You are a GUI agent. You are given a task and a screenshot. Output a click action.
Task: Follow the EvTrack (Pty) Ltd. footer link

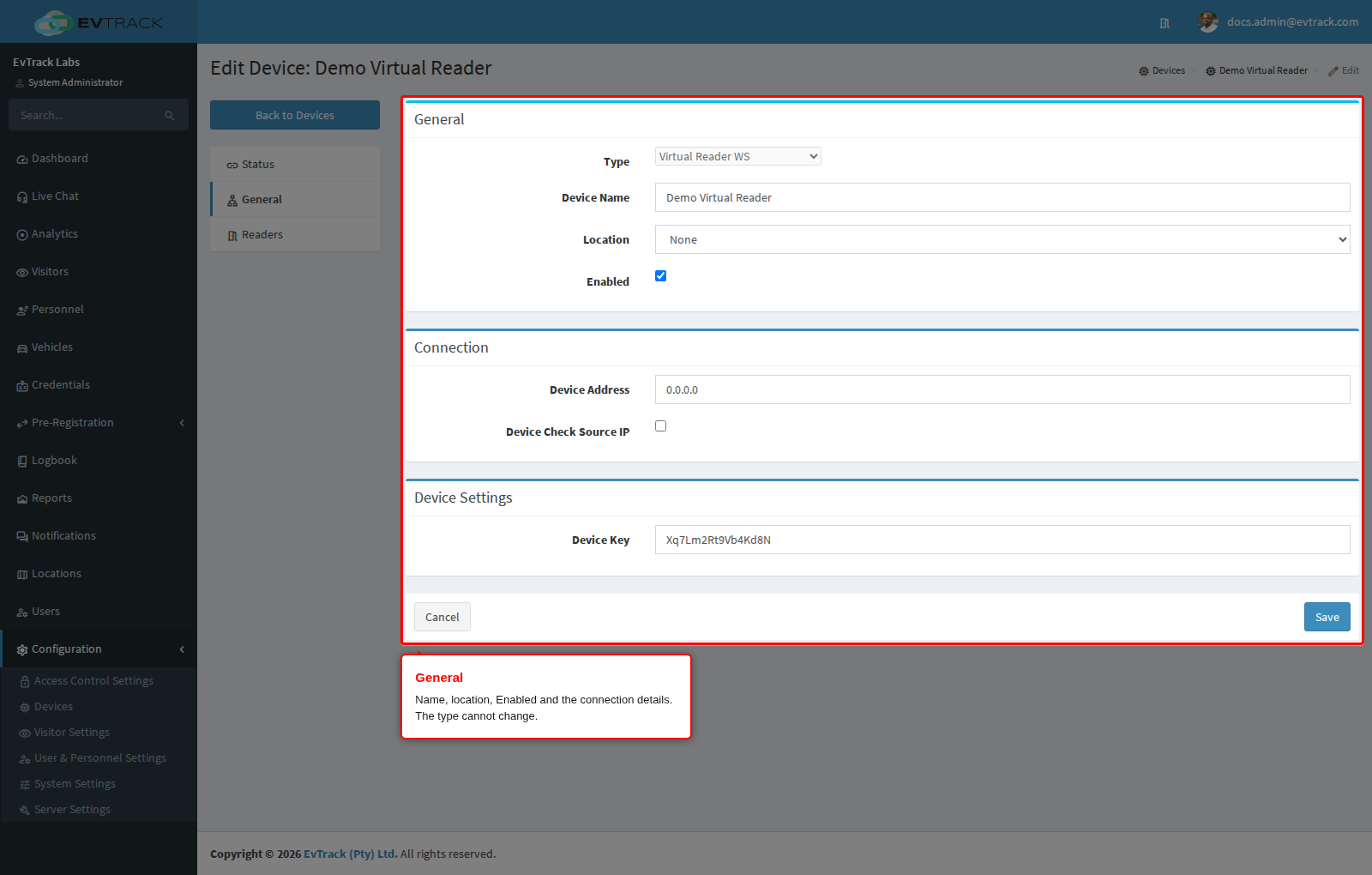pyautogui.click(x=351, y=854)
